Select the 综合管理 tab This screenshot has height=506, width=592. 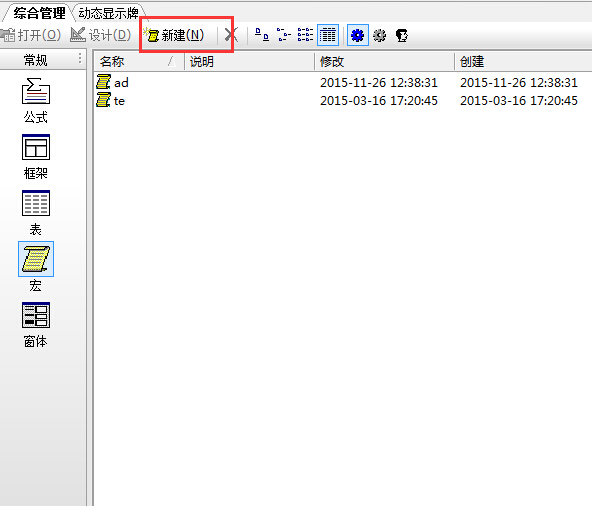click(39, 13)
